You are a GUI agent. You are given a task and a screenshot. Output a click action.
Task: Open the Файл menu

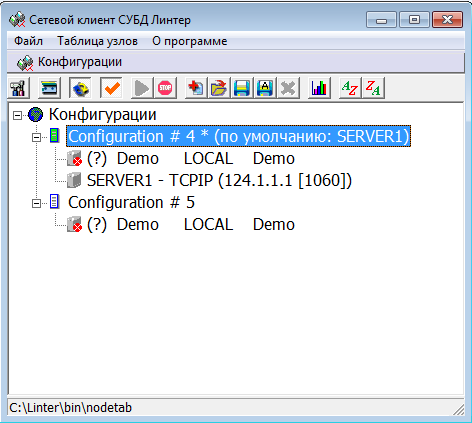click(x=28, y=41)
